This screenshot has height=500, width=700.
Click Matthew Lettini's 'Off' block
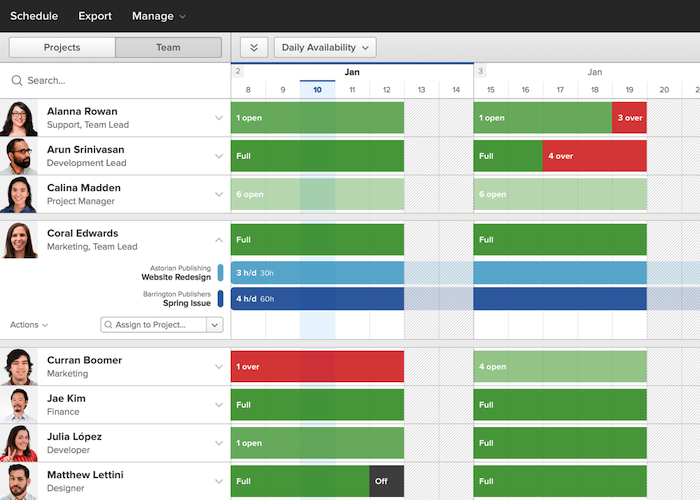pyautogui.click(x=386, y=481)
